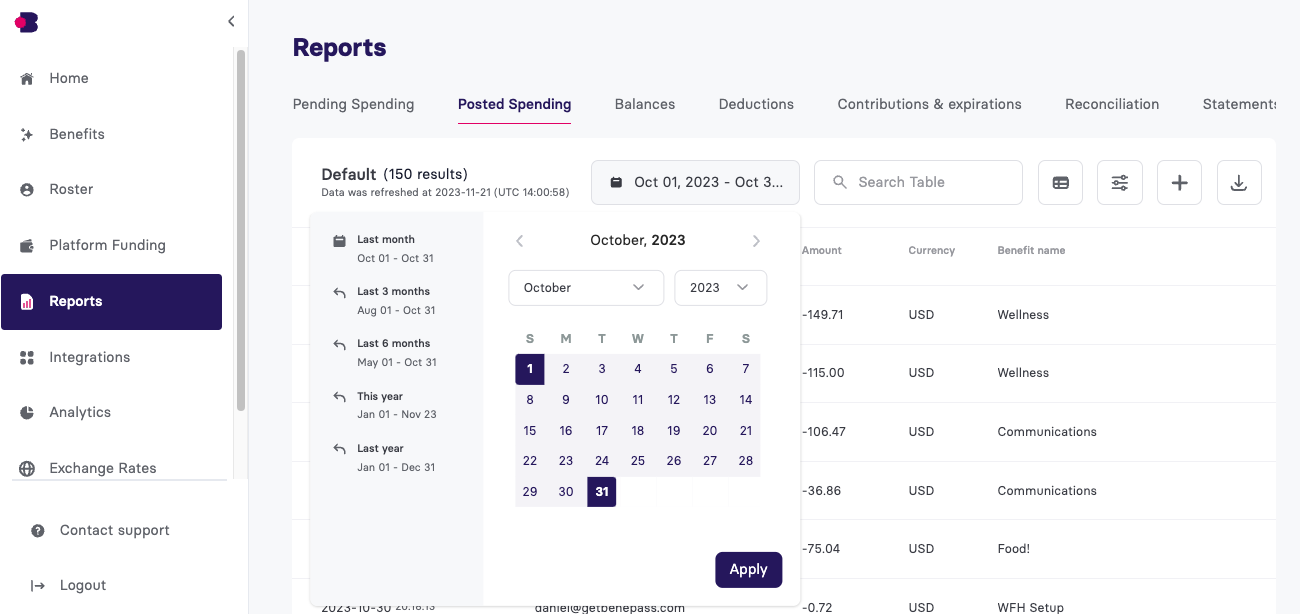Select October 1 in the calendar
The image size is (1300, 614).
point(530,369)
